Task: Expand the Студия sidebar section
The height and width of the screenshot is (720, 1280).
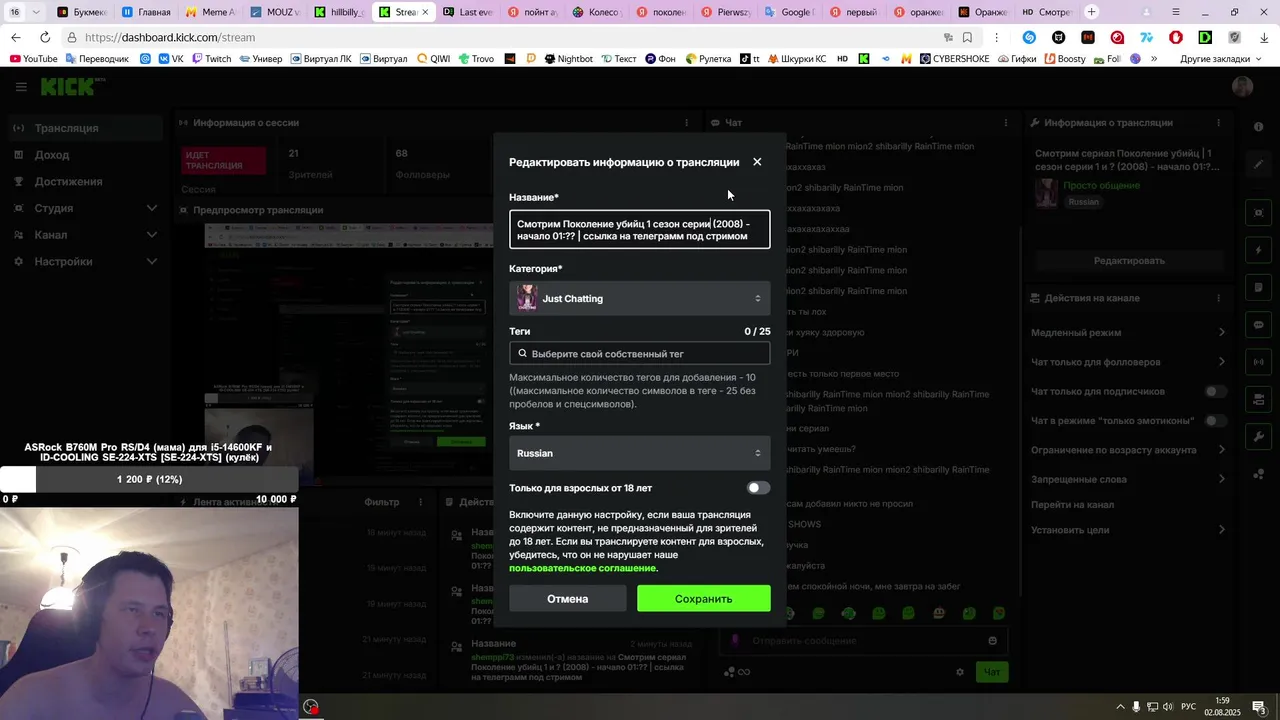Action: [x=85, y=208]
